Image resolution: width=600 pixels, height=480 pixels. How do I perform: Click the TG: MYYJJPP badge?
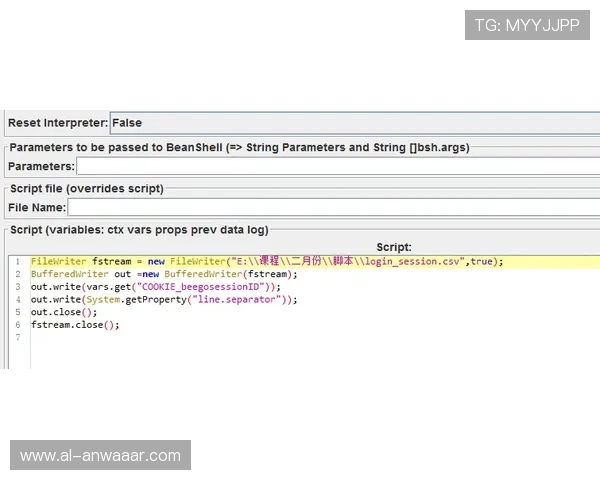[527, 25]
